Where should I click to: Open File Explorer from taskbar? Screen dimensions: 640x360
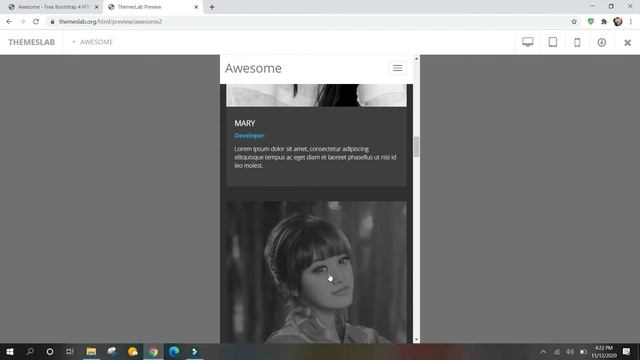pyautogui.click(x=91, y=351)
